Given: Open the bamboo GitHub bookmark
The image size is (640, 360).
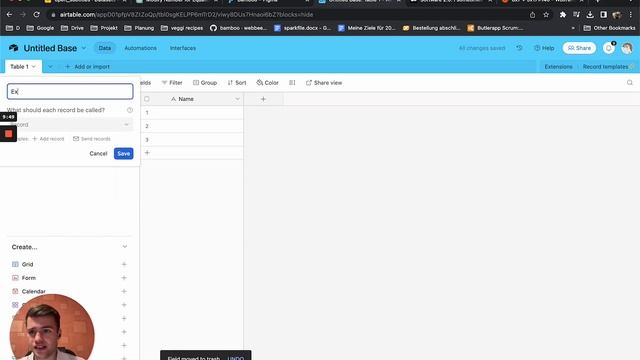Looking at the screenshot, I should pos(238,28).
